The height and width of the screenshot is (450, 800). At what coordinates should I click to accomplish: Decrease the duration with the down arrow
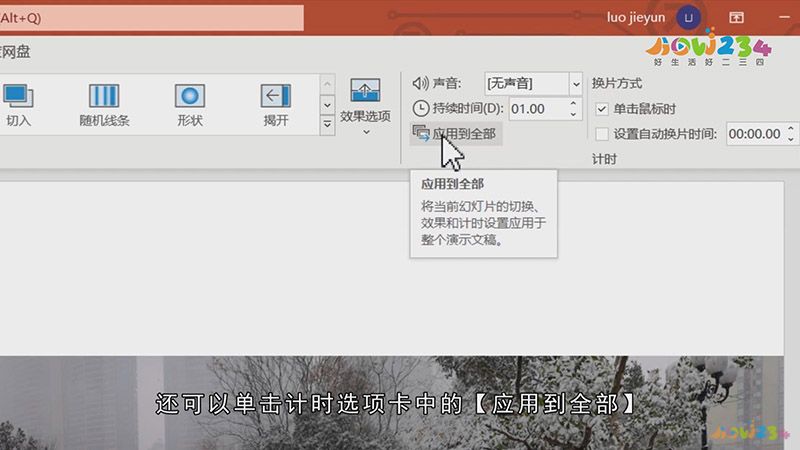(573, 114)
